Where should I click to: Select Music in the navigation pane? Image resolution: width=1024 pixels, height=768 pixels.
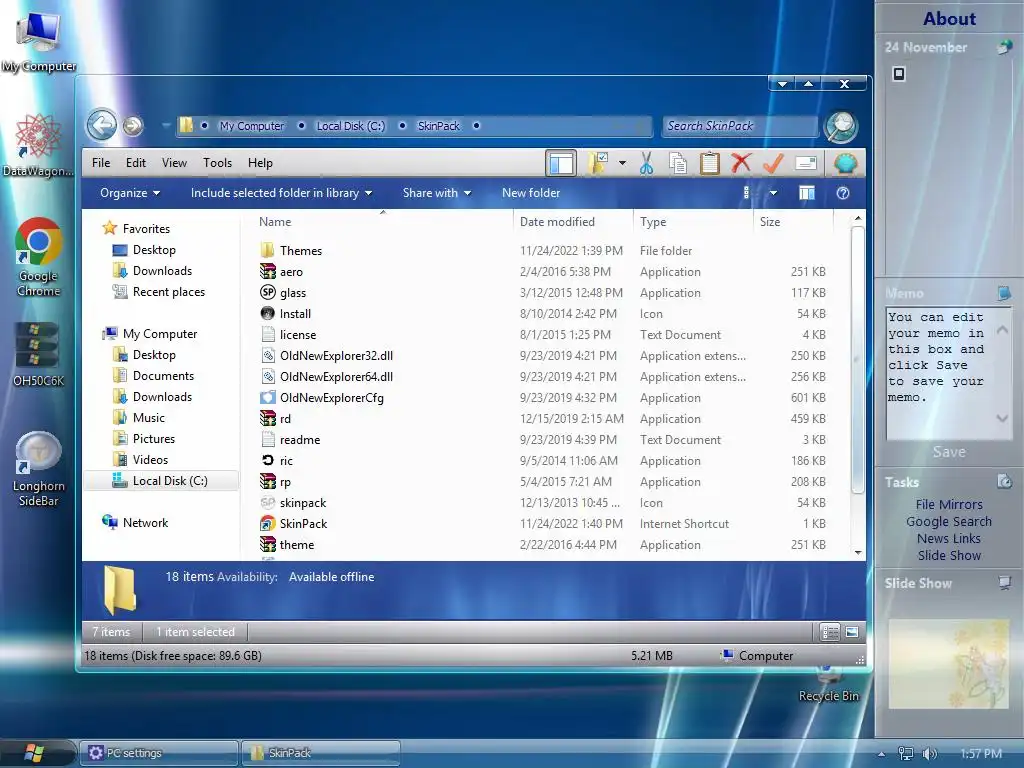(149, 417)
